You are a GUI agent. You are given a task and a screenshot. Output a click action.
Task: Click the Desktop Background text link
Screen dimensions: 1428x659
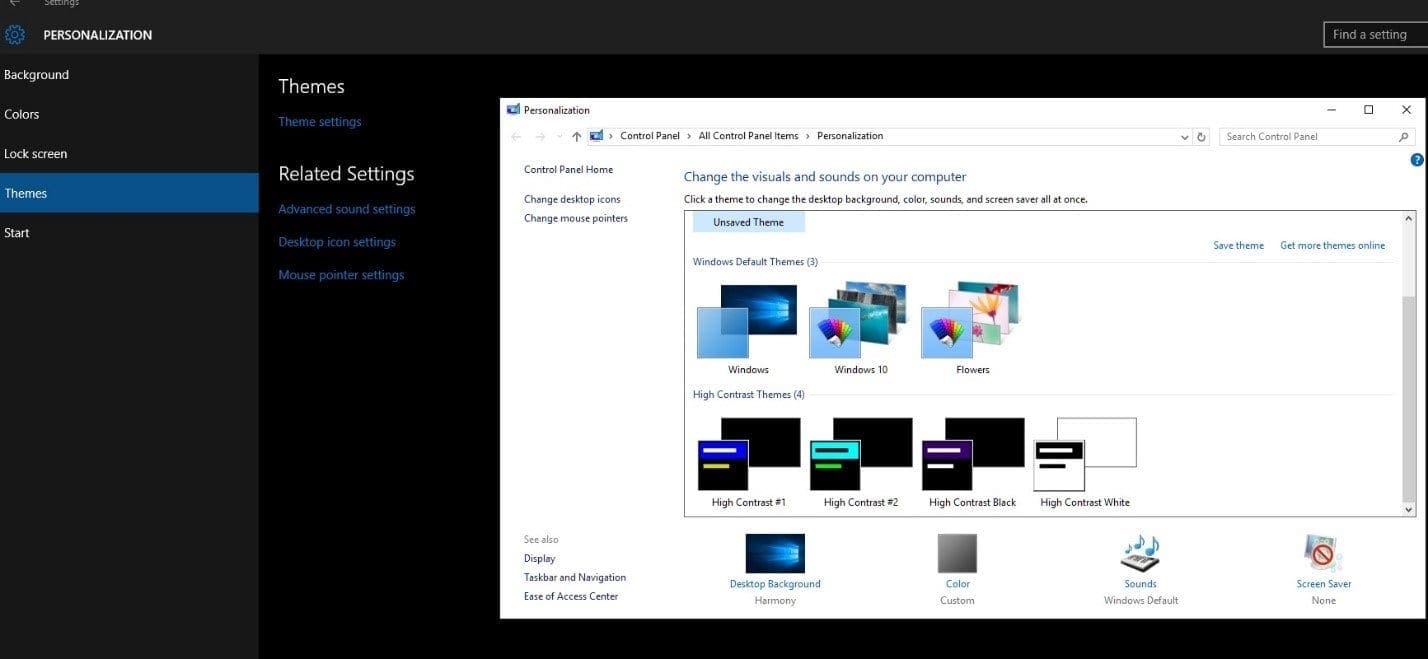click(x=775, y=584)
